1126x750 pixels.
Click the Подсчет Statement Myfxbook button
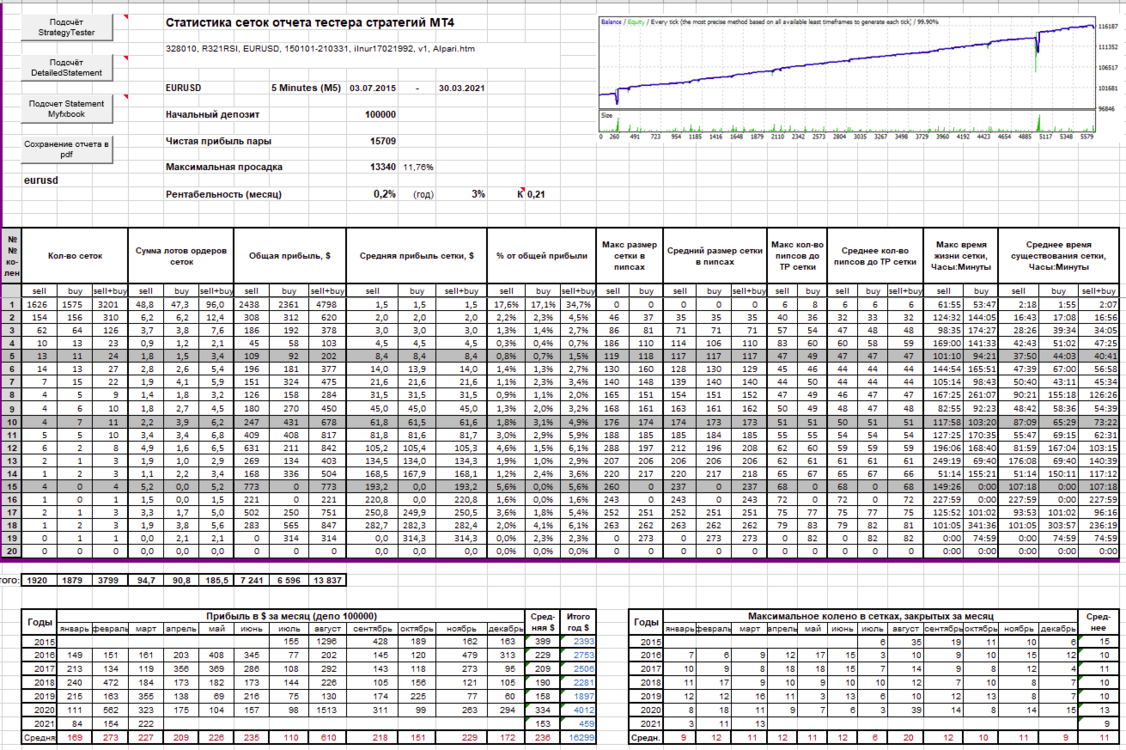(x=66, y=108)
